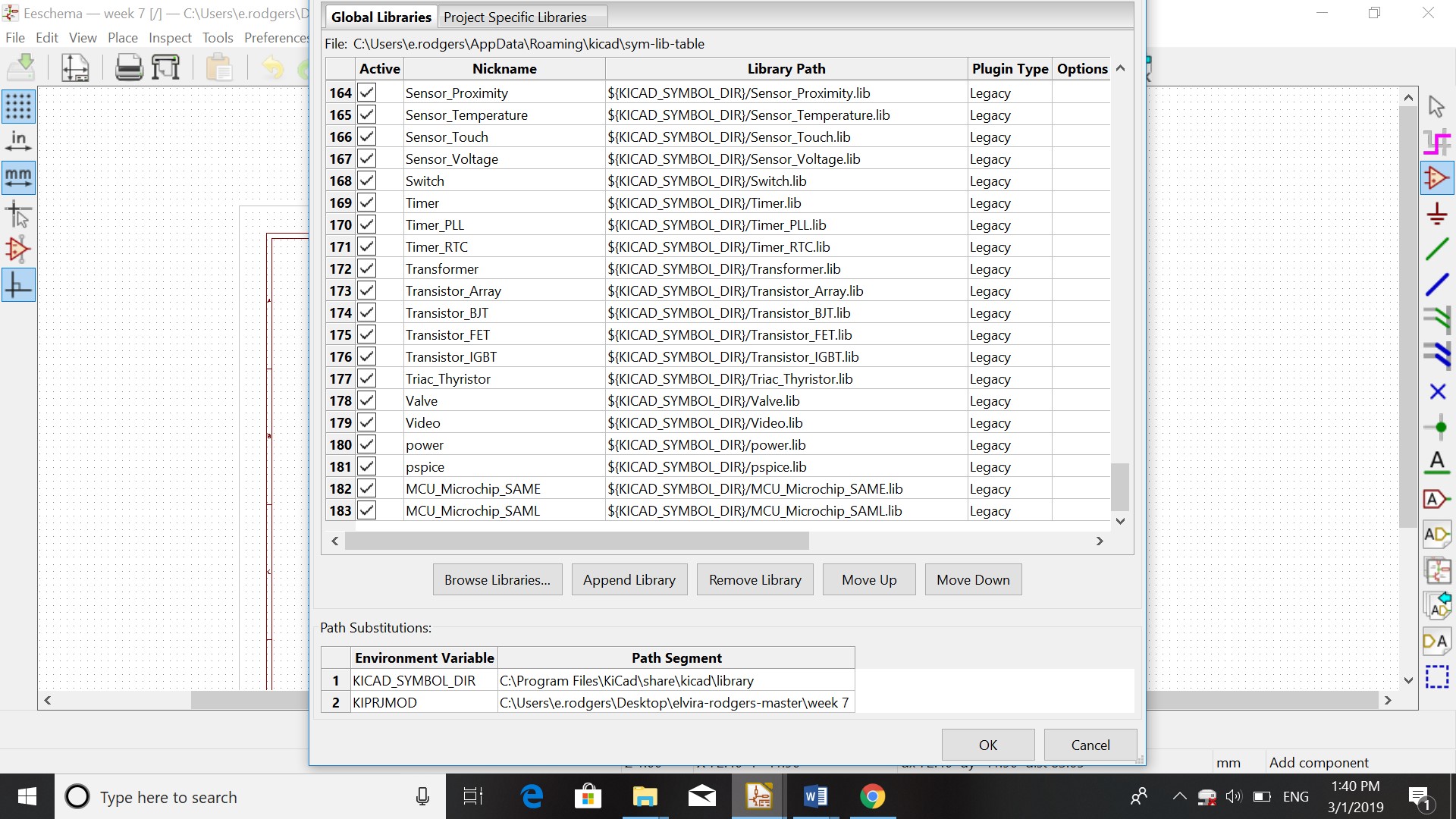Toggle the grid display icon
The height and width of the screenshot is (819, 1456).
coord(18,106)
